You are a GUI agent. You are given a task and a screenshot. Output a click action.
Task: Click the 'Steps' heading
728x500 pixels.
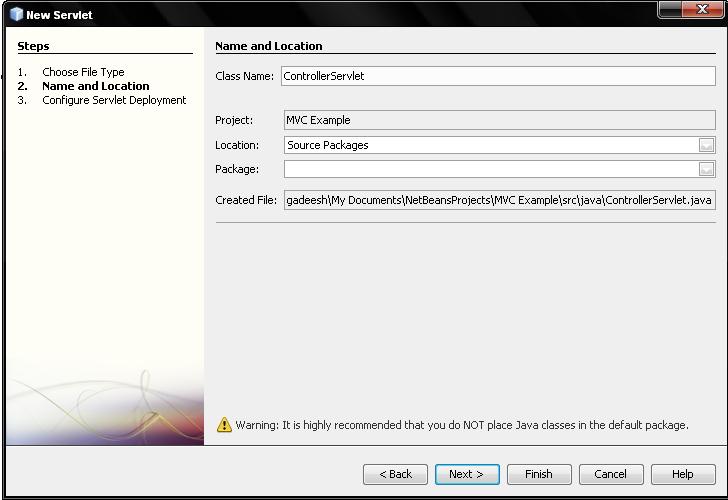coord(33,46)
